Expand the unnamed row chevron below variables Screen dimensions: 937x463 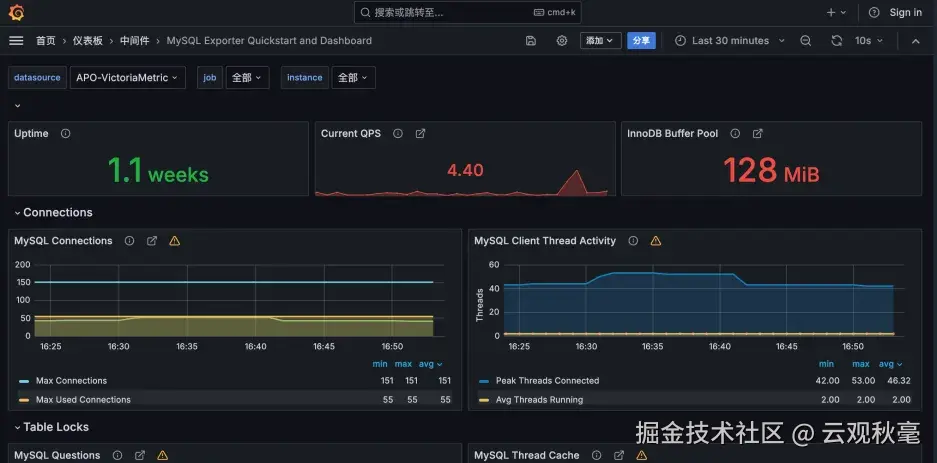[x=17, y=106]
